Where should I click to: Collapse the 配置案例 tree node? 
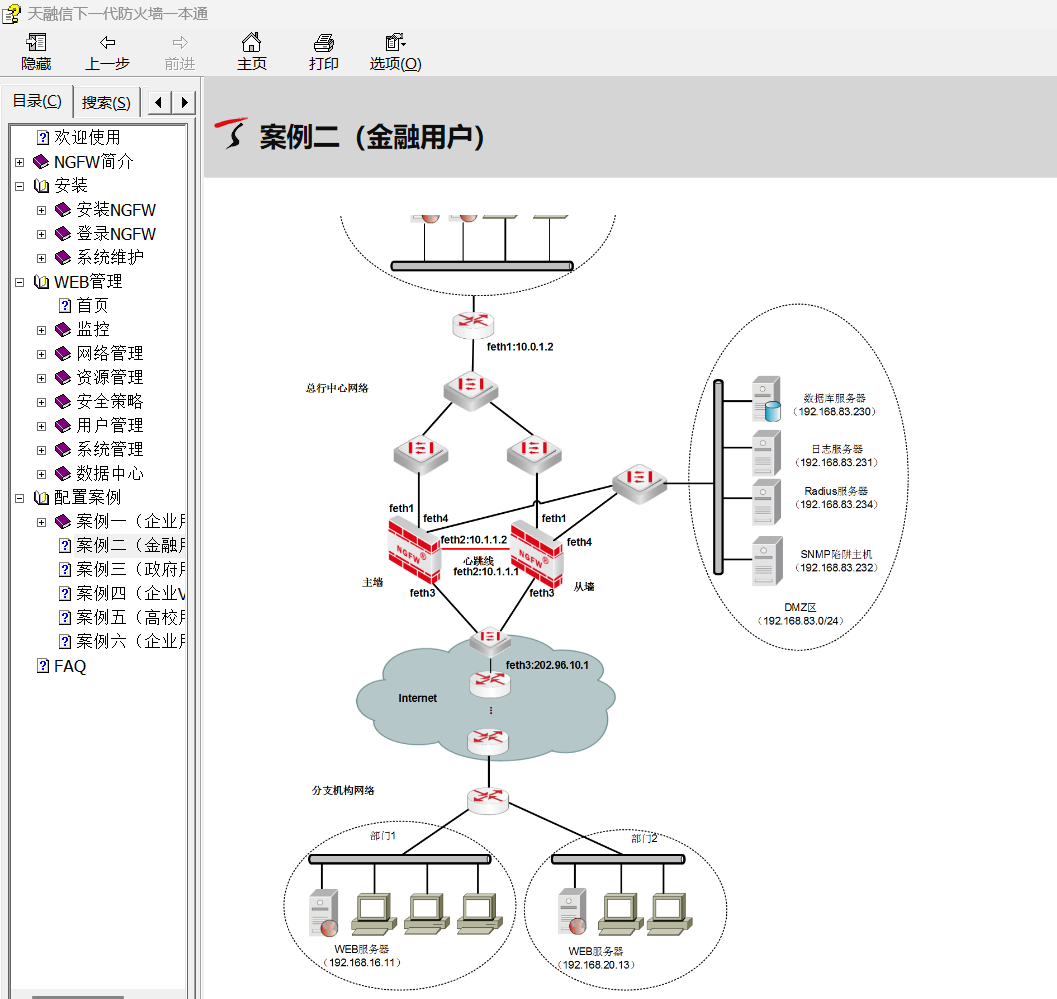point(19,498)
